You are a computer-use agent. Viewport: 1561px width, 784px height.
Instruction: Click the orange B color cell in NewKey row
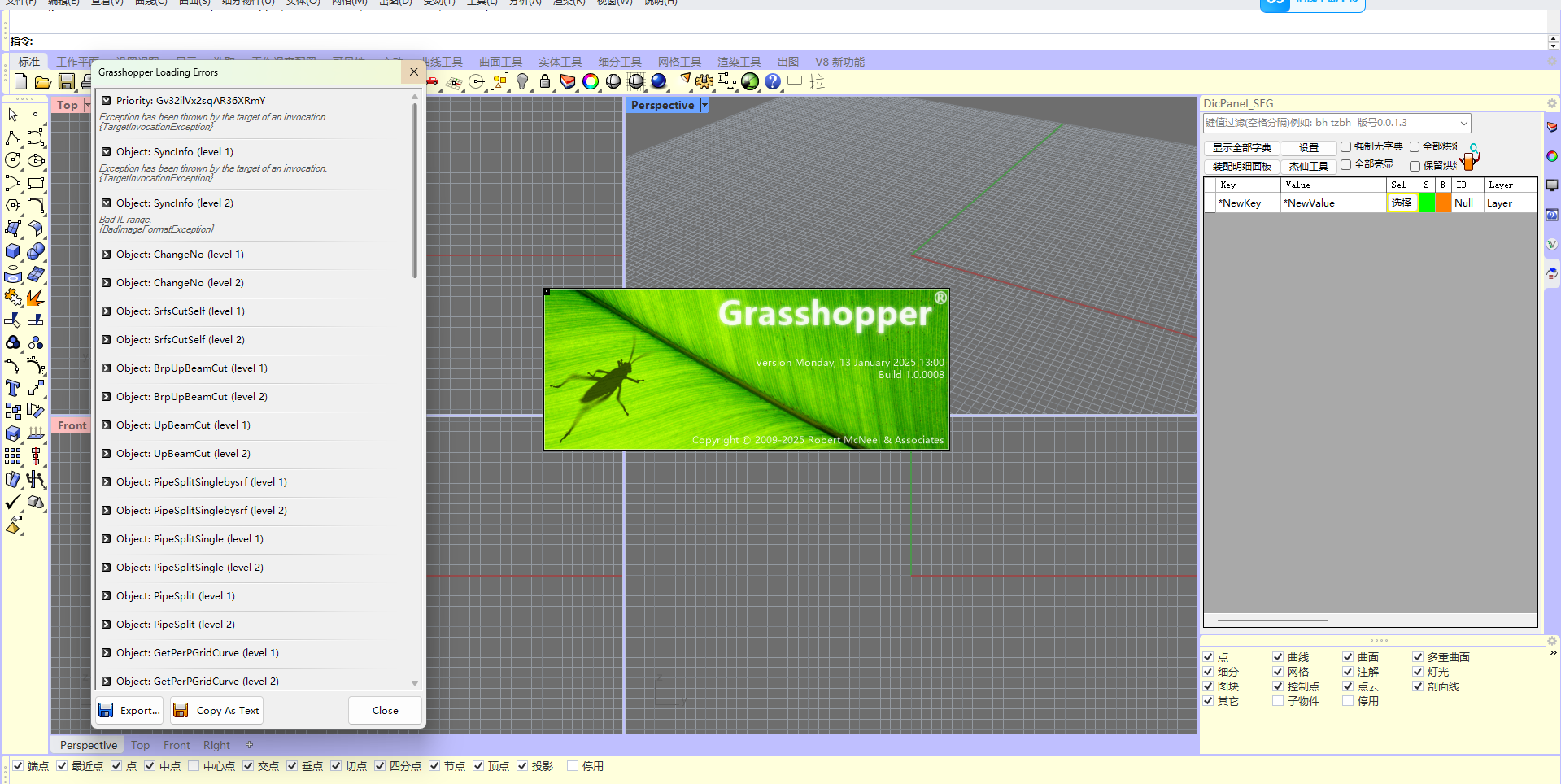pyautogui.click(x=1443, y=203)
